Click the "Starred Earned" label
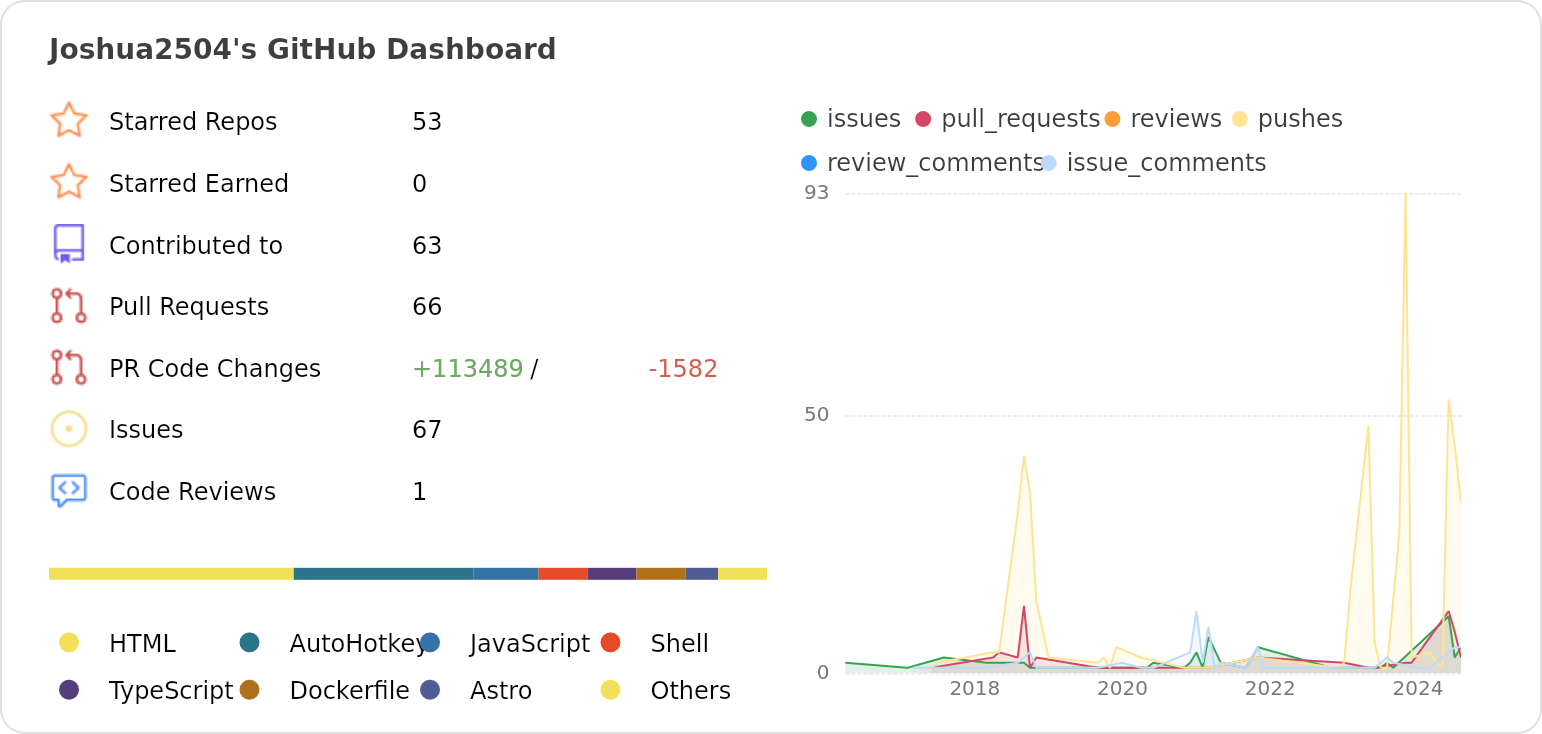This screenshot has width=1542, height=734. [x=199, y=184]
